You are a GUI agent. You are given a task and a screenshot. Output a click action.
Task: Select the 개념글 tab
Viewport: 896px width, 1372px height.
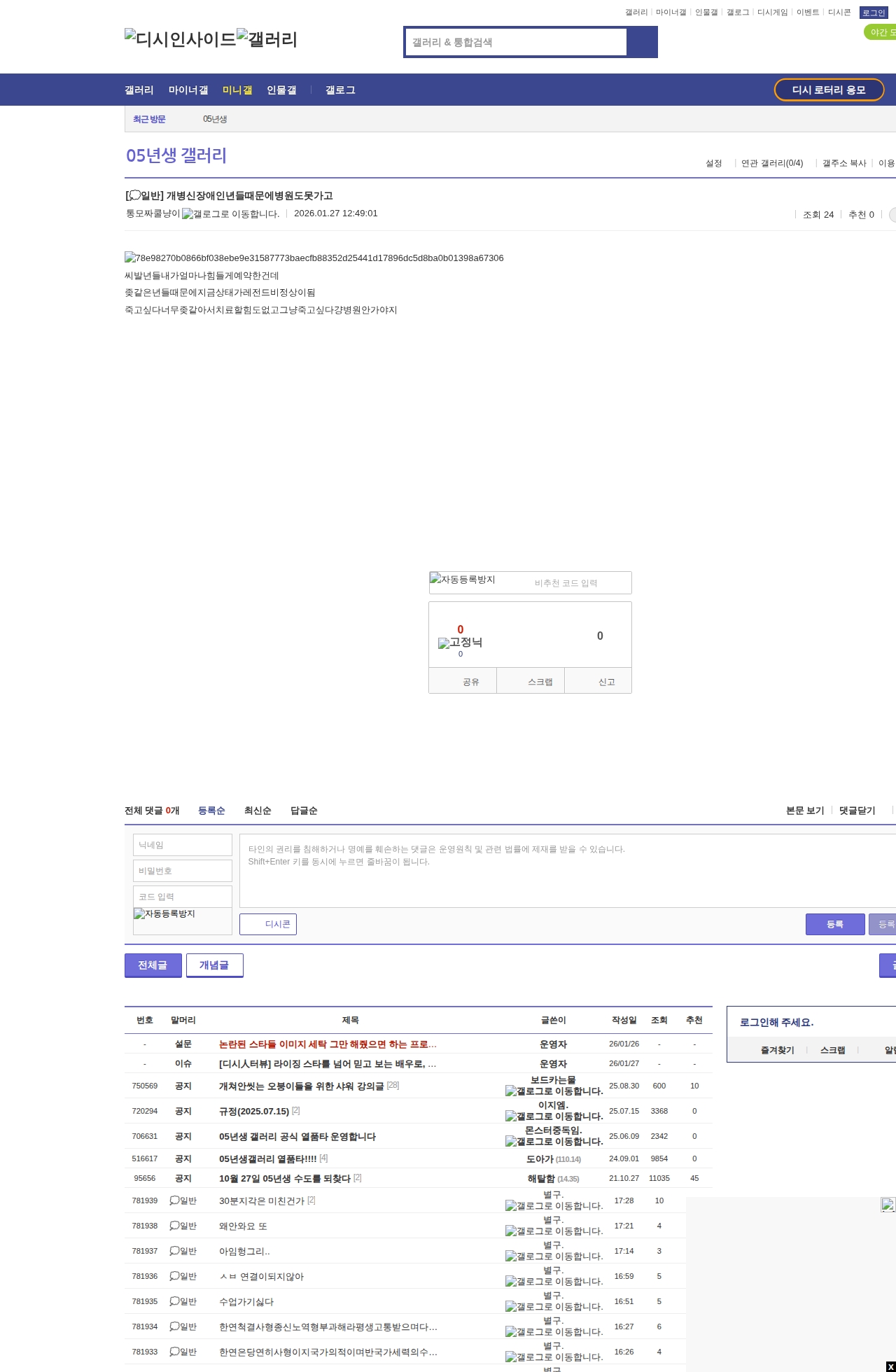point(214,965)
